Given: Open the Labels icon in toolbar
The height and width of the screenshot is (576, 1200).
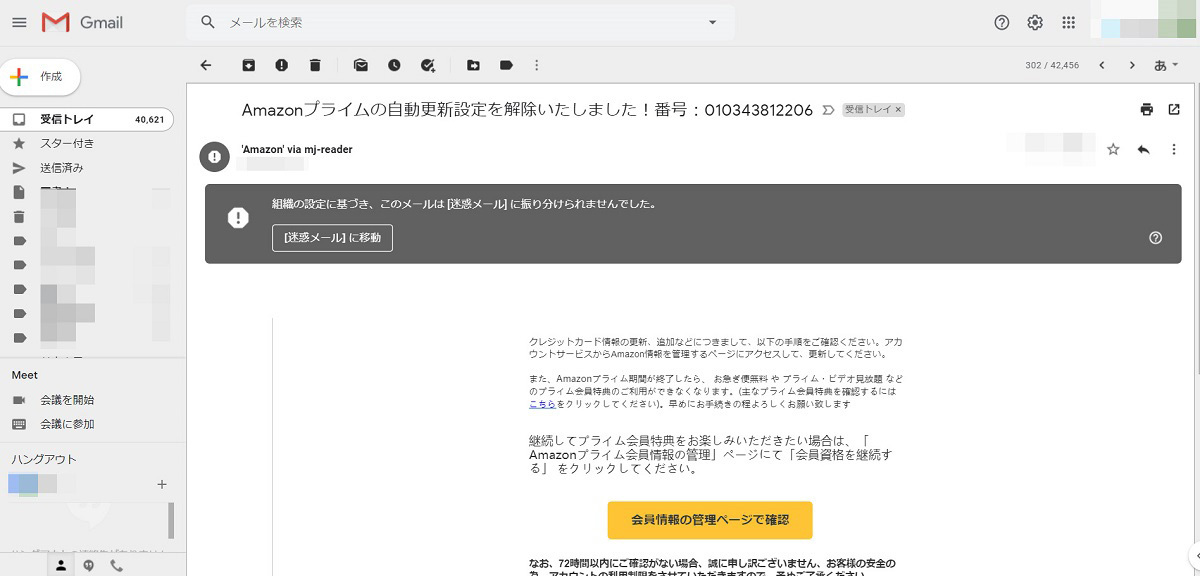Looking at the screenshot, I should (506, 65).
